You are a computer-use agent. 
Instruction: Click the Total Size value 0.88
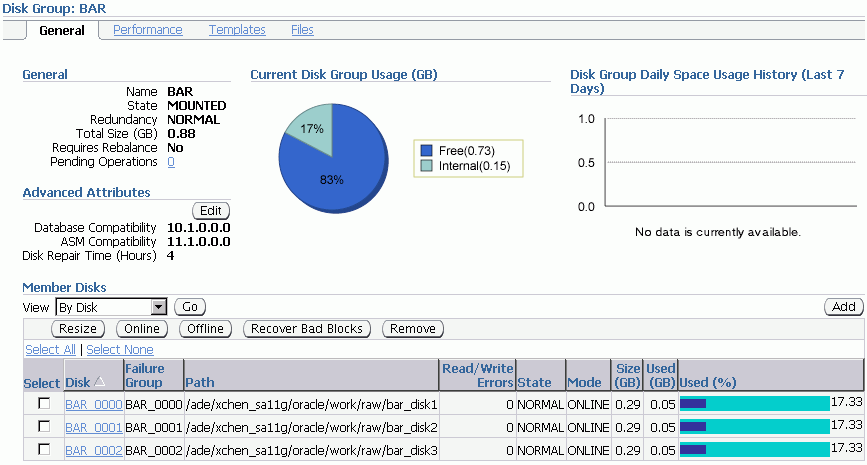pyautogui.click(x=181, y=134)
